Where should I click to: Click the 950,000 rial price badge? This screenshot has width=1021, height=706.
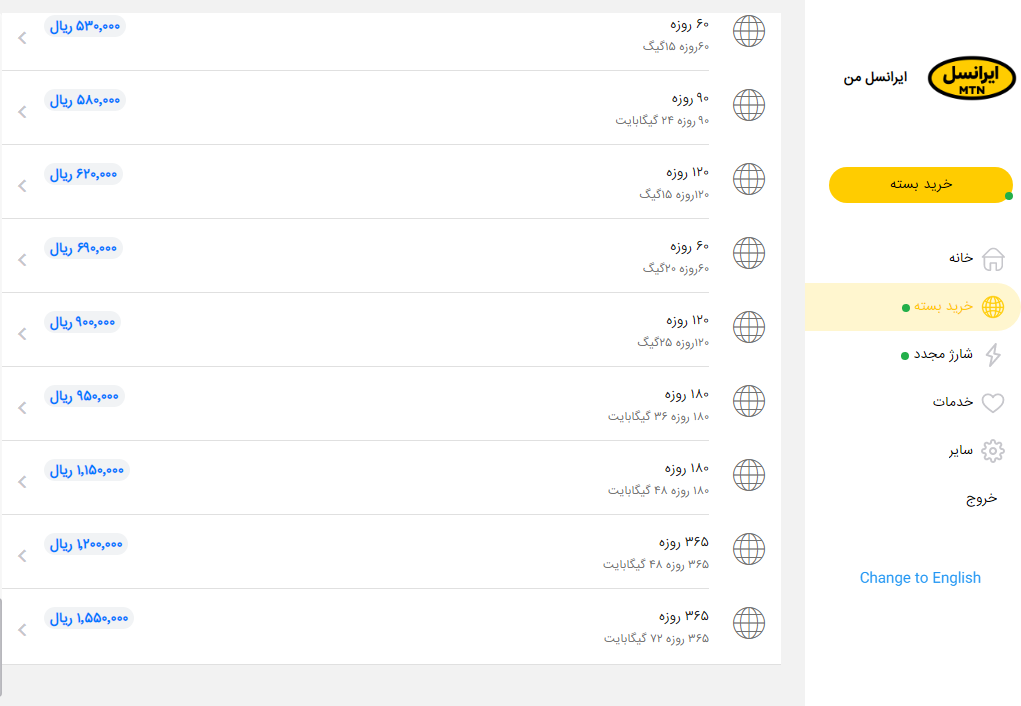pyautogui.click(x=84, y=396)
